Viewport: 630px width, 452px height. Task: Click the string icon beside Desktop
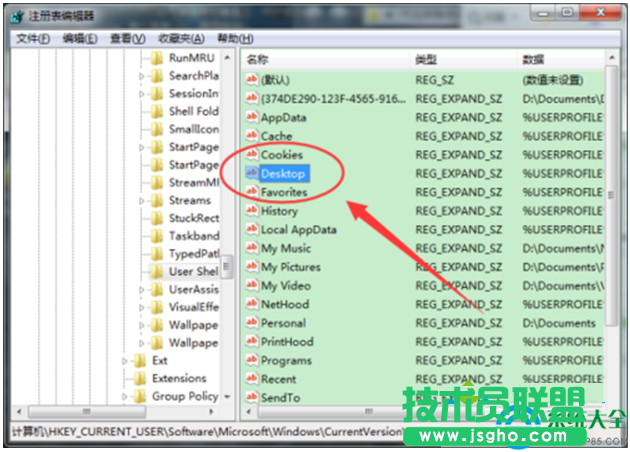252,173
